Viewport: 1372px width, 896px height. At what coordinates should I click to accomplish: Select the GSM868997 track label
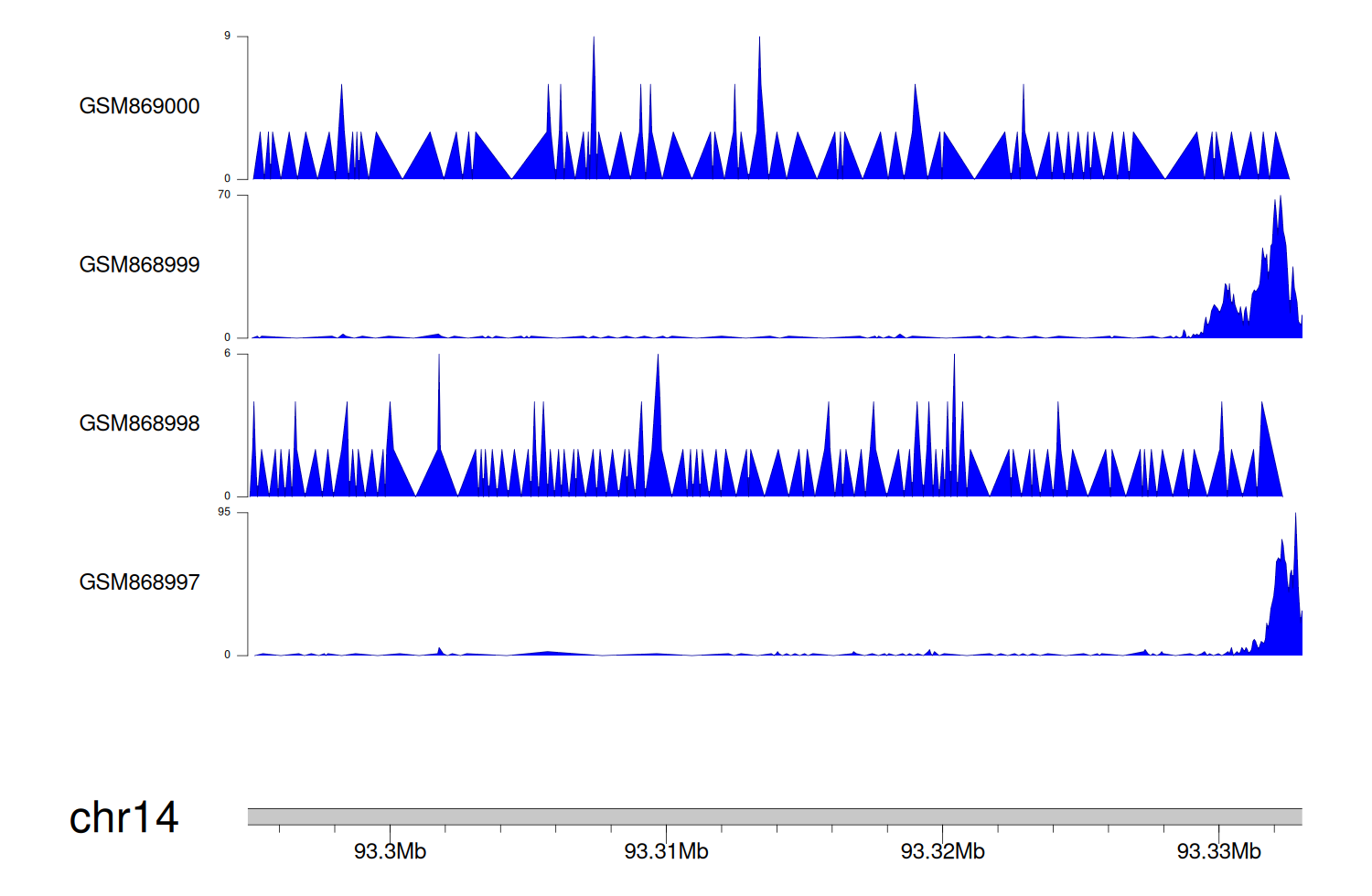[x=139, y=582]
